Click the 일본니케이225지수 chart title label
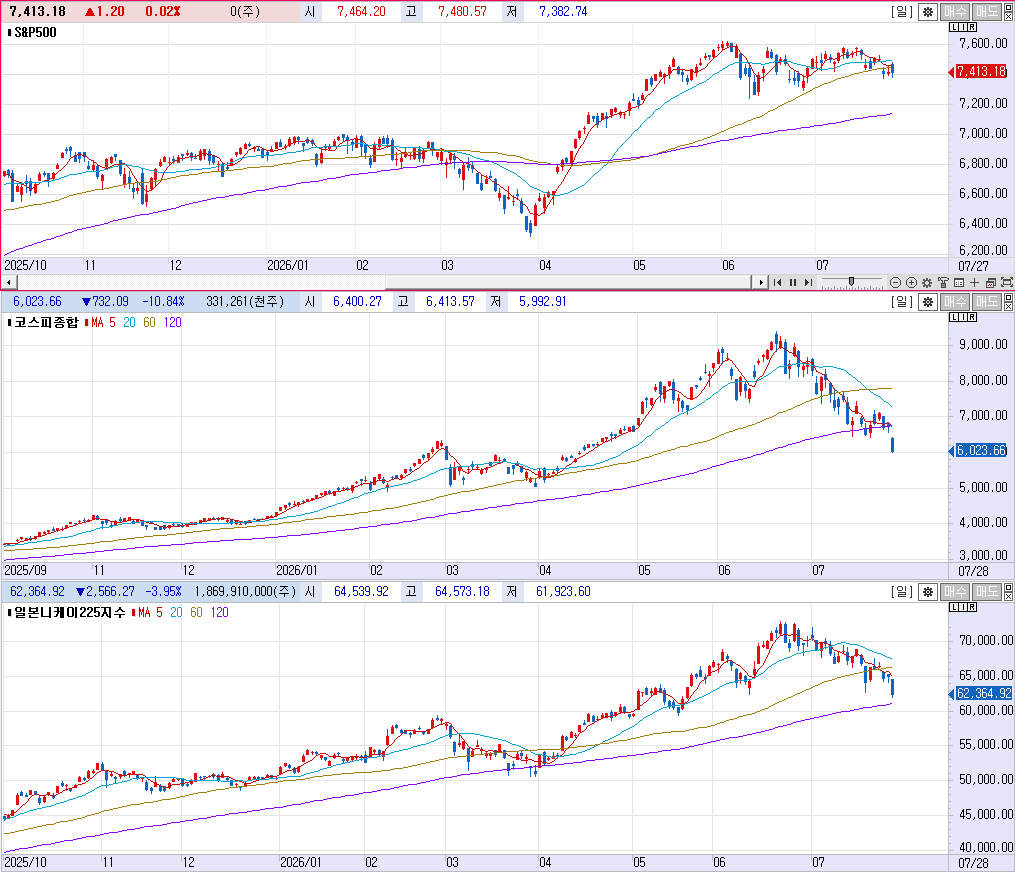 [x=69, y=612]
